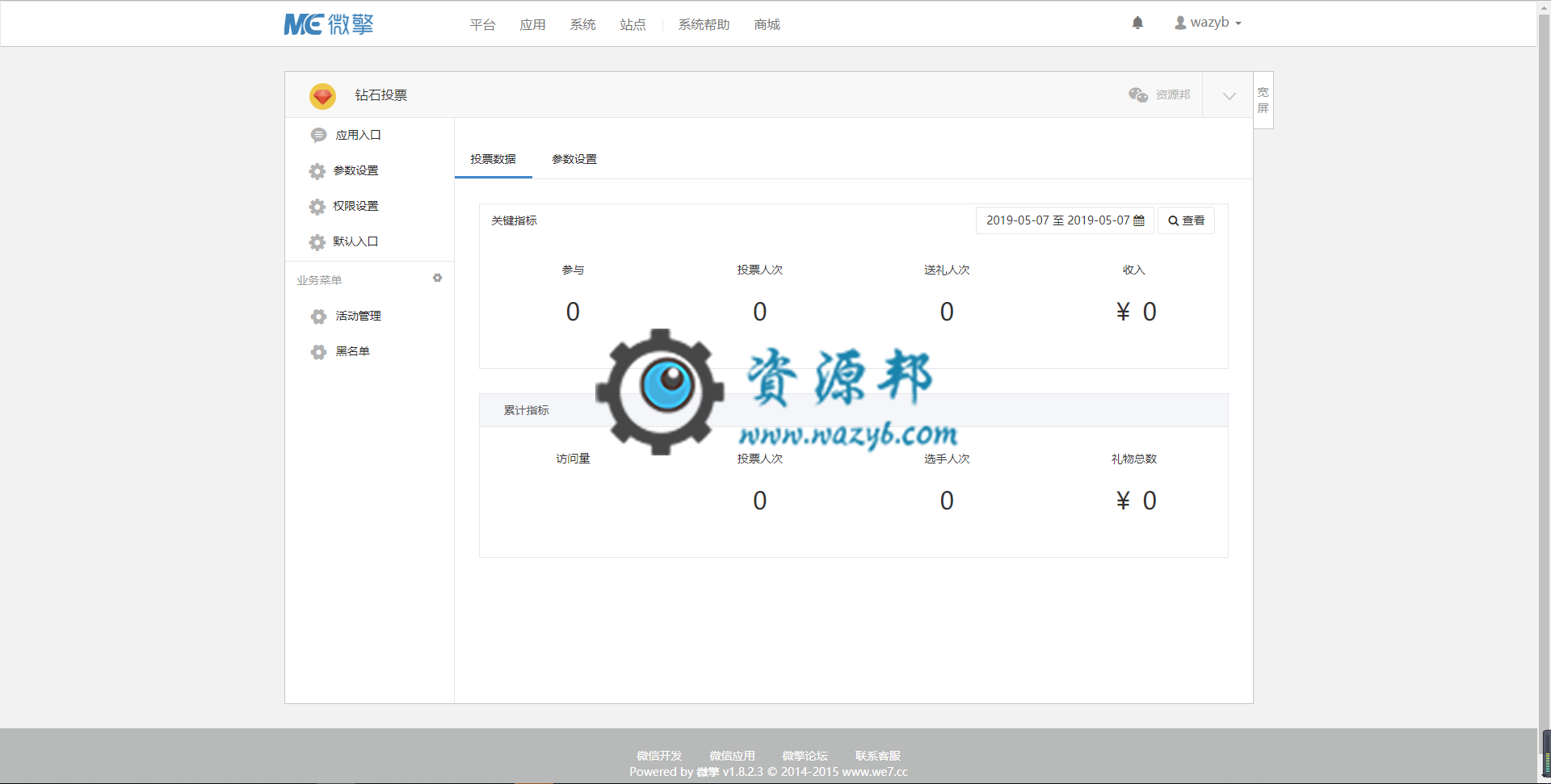Image resolution: width=1551 pixels, height=784 pixels.
Task: Click the www.we7.cc footer link
Action: [x=875, y=772]
